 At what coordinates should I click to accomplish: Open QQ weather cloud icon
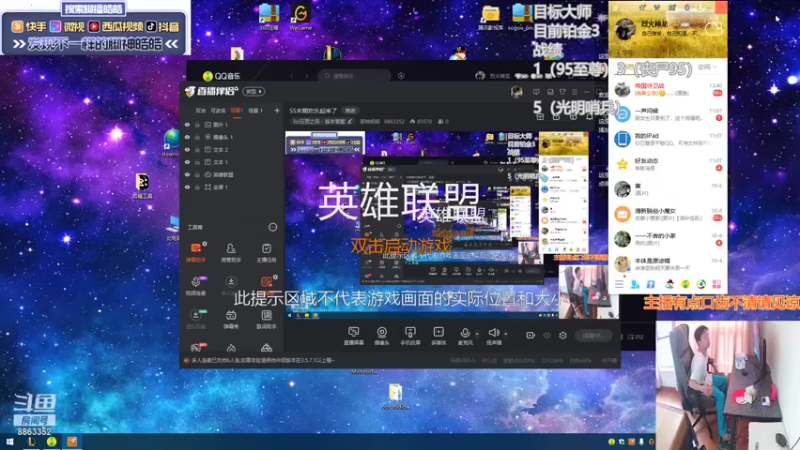[713, 28]
